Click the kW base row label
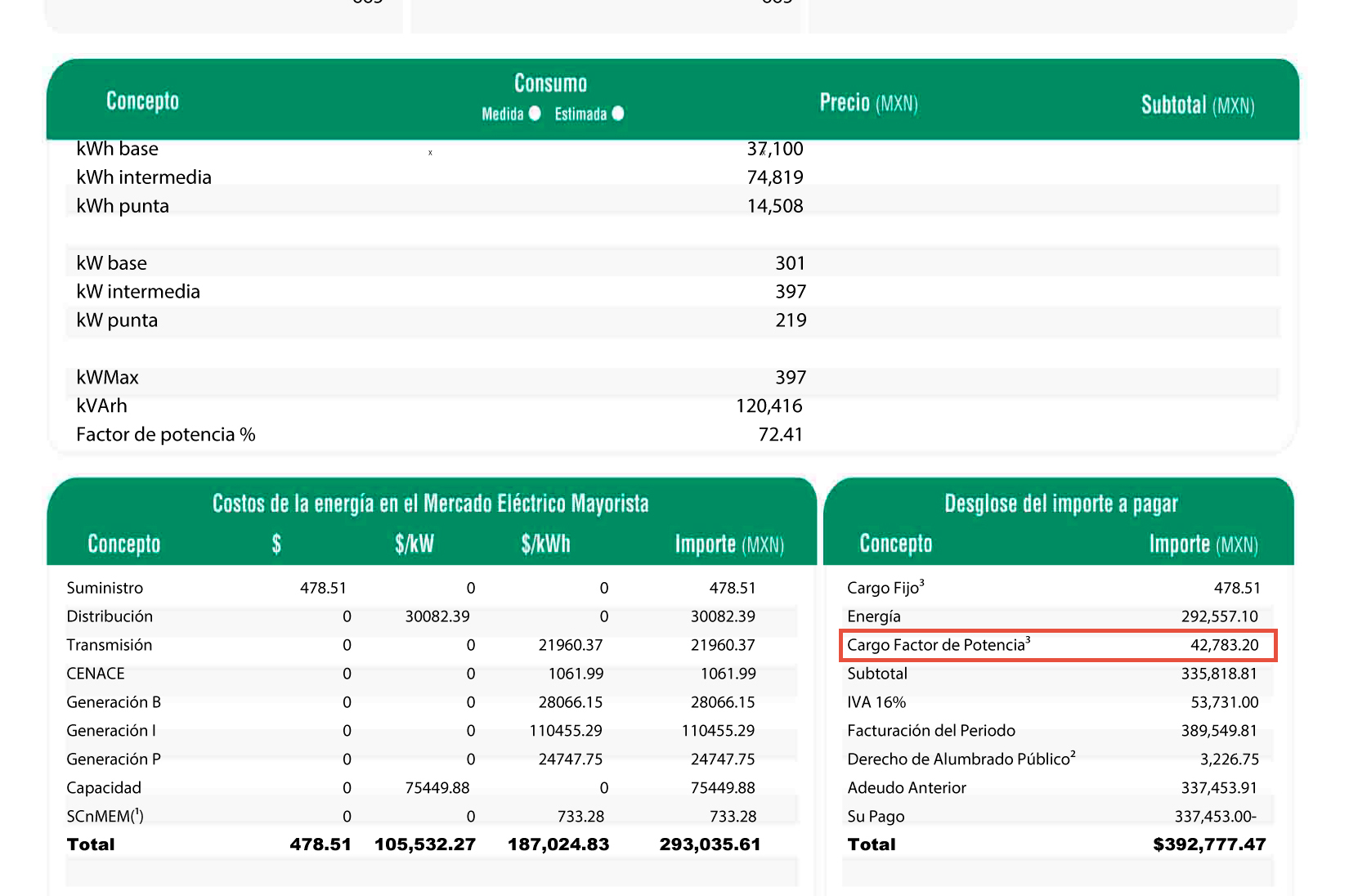1349x896 pixels. 111,263
